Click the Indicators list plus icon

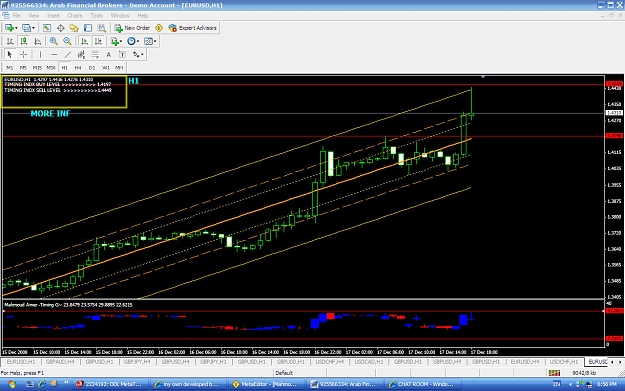coord(114,41)
